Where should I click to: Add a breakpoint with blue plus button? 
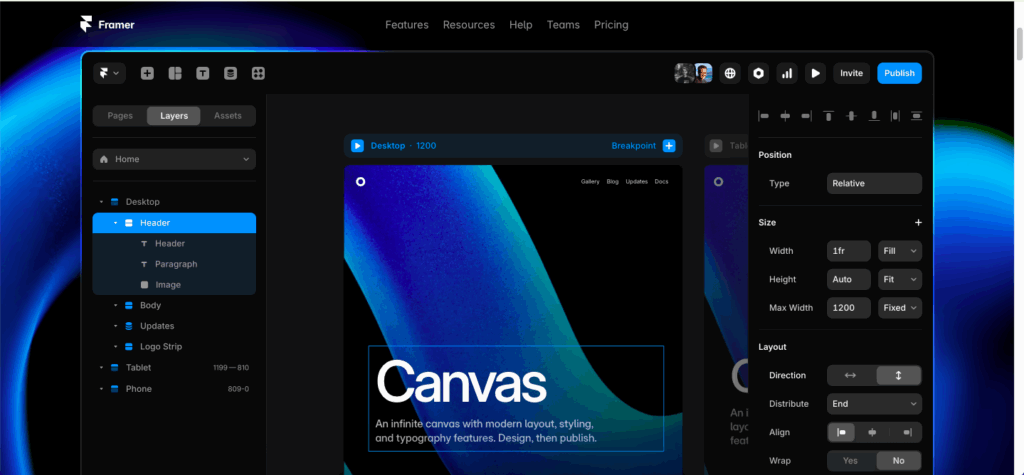pos(669,146)
